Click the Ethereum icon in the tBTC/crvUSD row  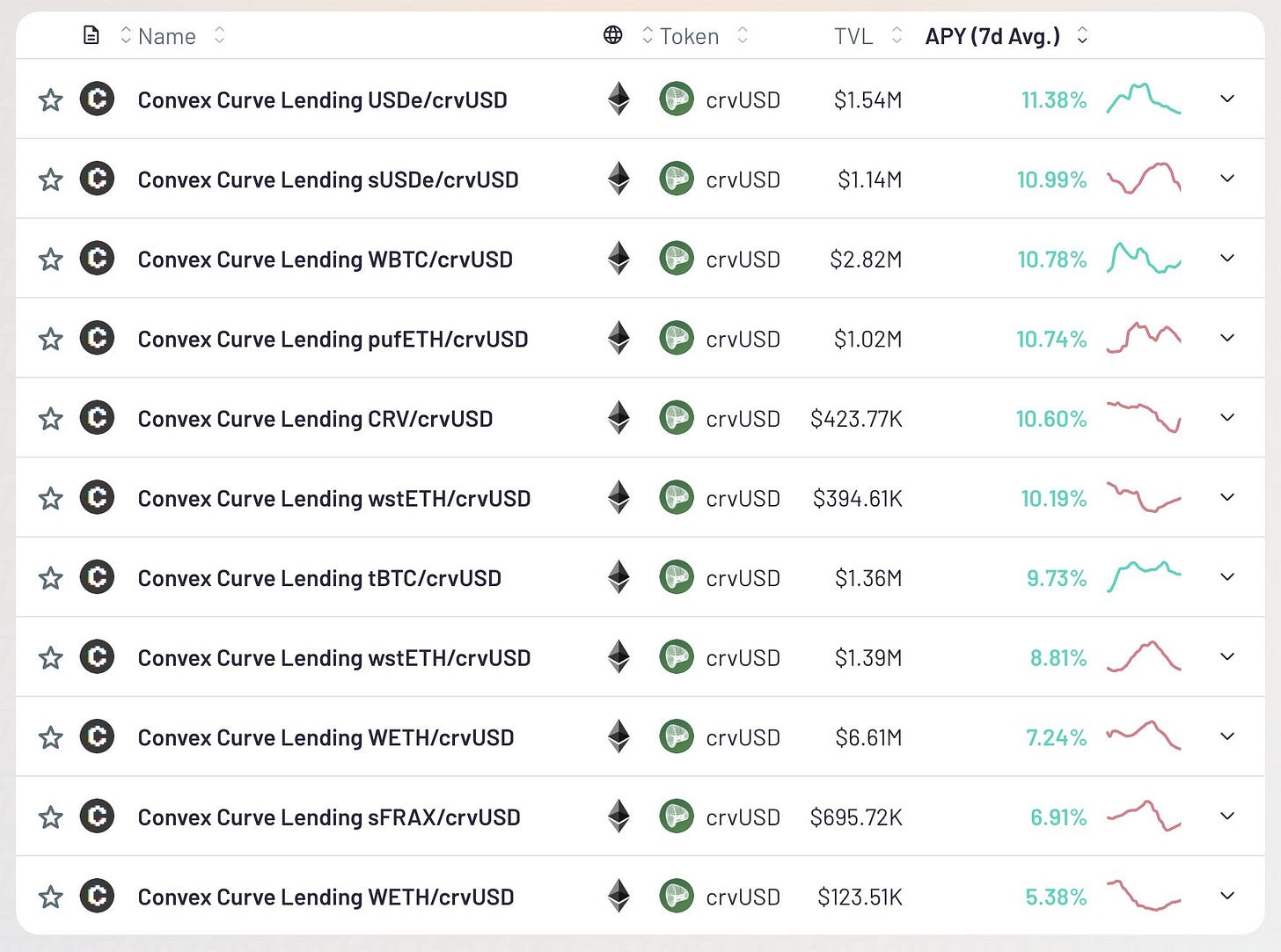619,577
